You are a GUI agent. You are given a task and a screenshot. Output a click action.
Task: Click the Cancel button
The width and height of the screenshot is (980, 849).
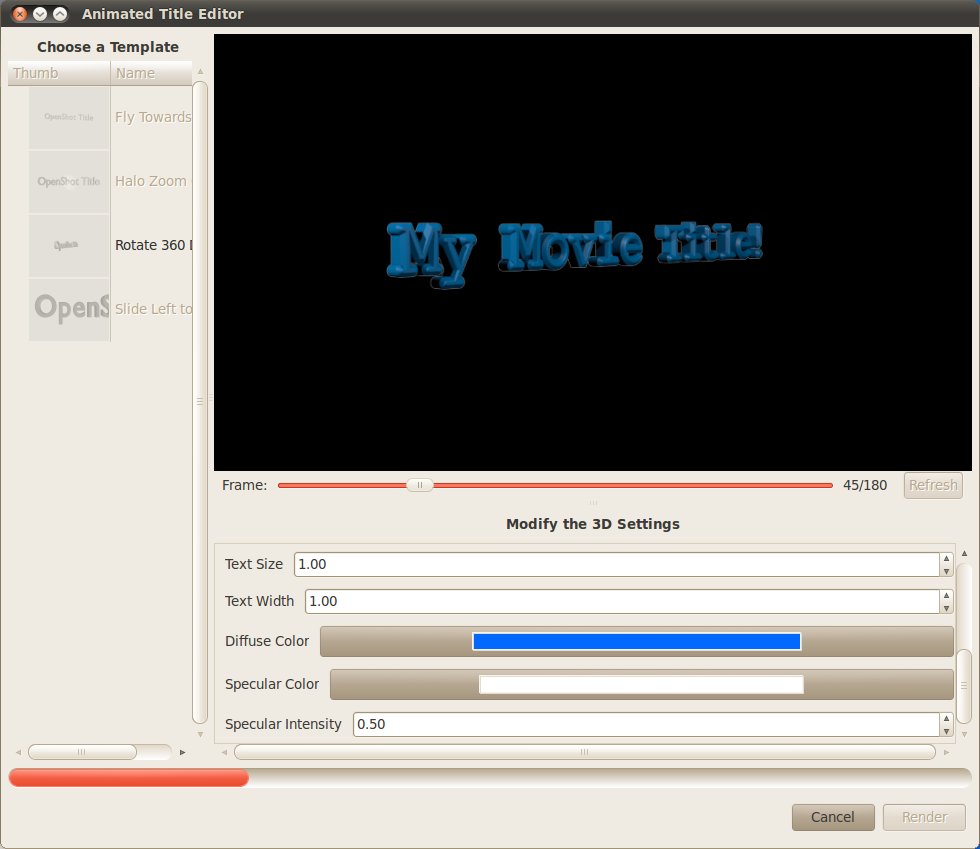(833, 817)
